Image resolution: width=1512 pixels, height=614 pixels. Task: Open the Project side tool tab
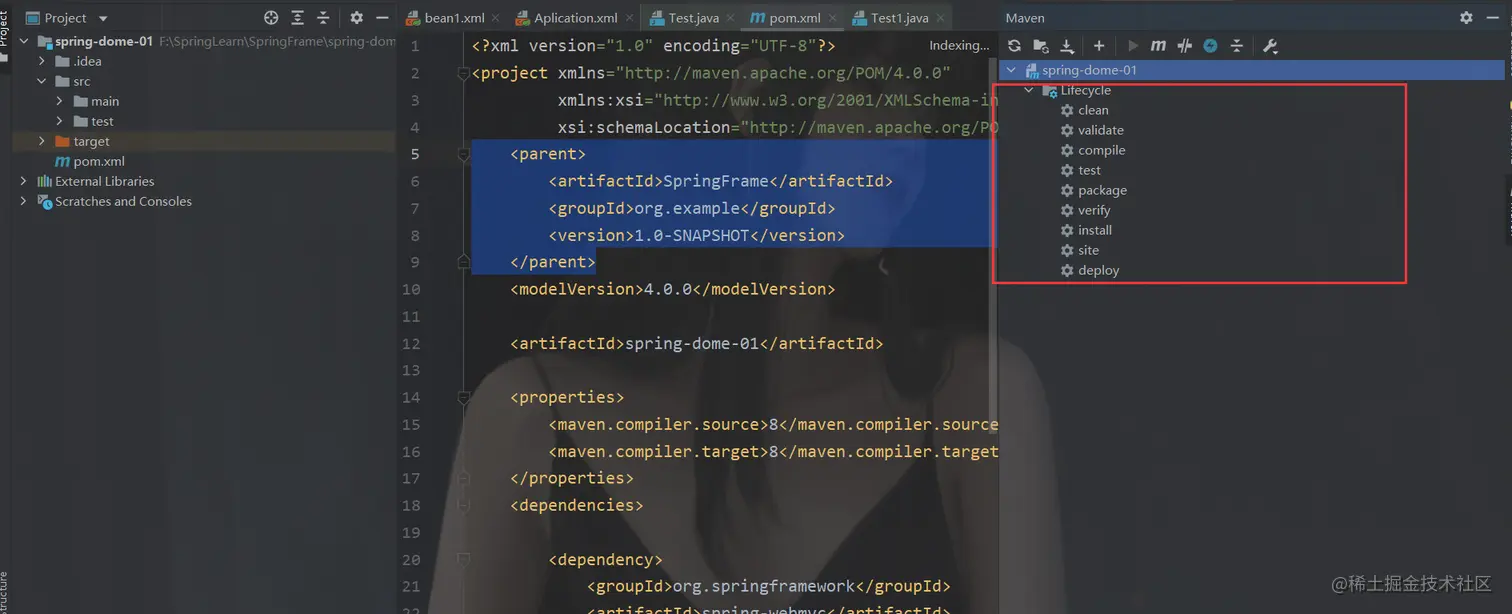[5, 28]
